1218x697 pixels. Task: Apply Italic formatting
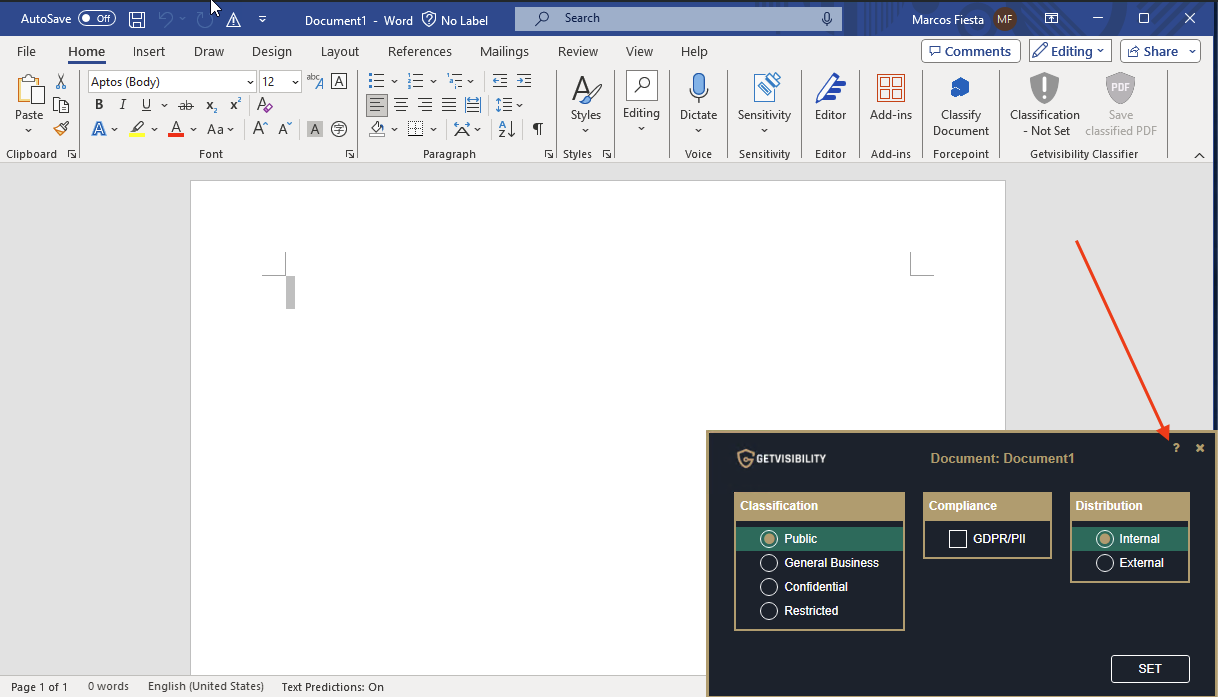[123, 105]
